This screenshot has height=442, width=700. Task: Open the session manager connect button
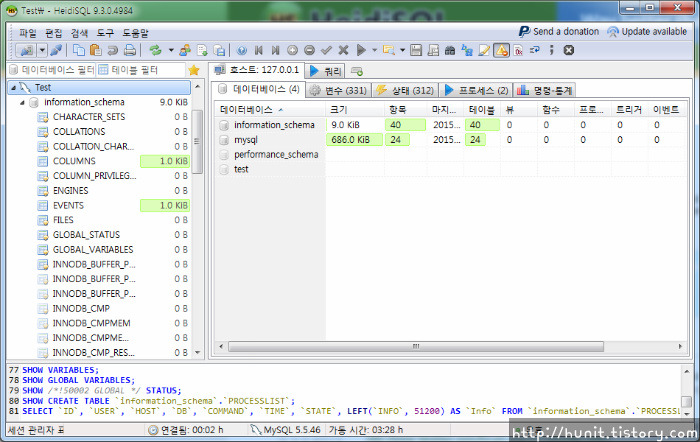(x=26, y=50)
